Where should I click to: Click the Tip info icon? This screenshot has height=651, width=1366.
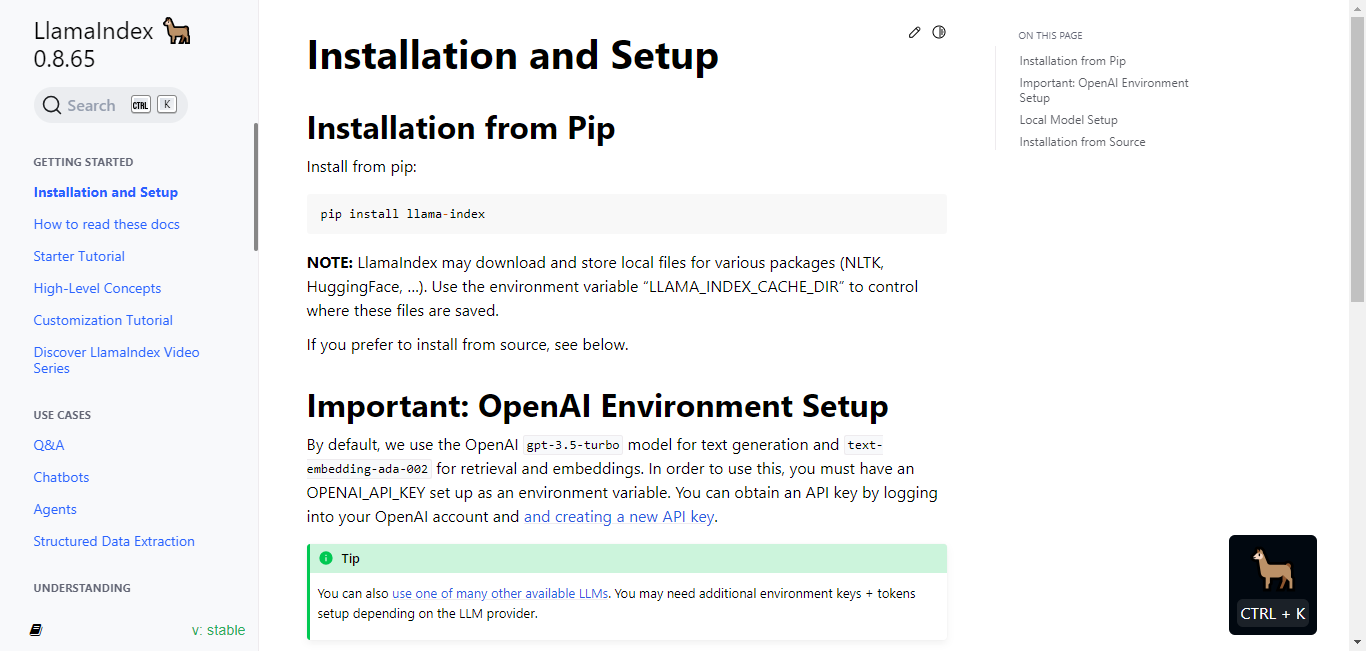point(325,558)
